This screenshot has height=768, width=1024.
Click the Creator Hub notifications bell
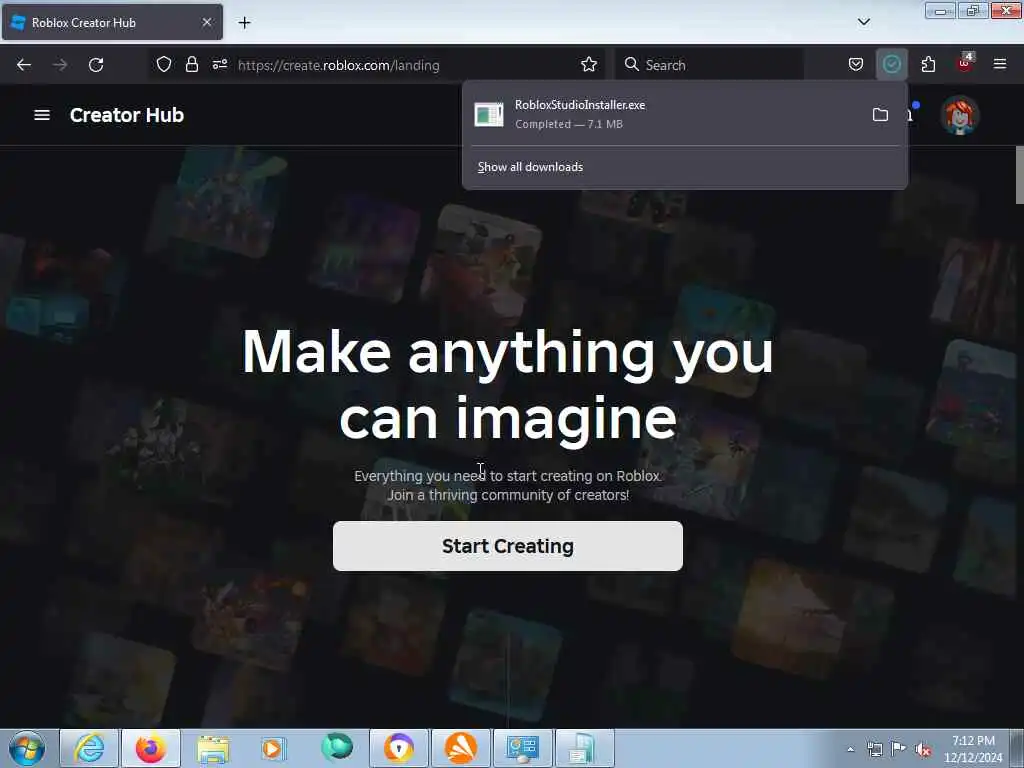point(912,114)
